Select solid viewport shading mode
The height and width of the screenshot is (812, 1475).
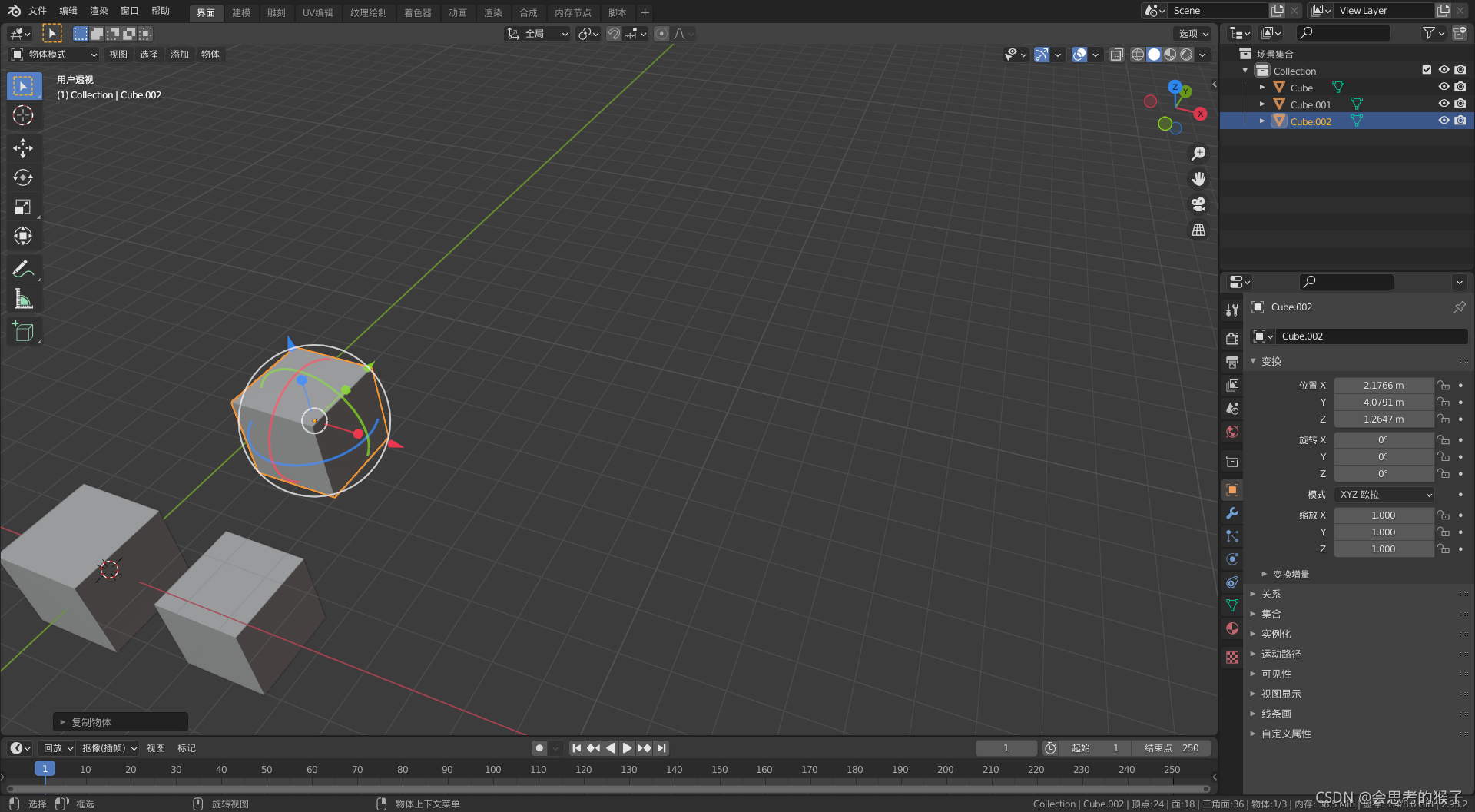[1154, 55]
